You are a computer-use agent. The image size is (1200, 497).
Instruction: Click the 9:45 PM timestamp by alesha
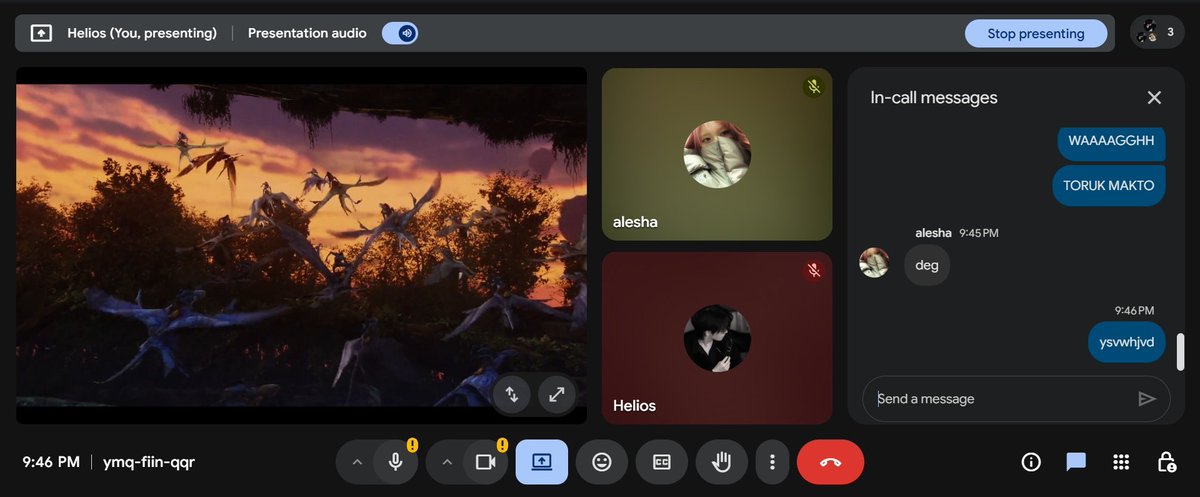click(979, 233)
